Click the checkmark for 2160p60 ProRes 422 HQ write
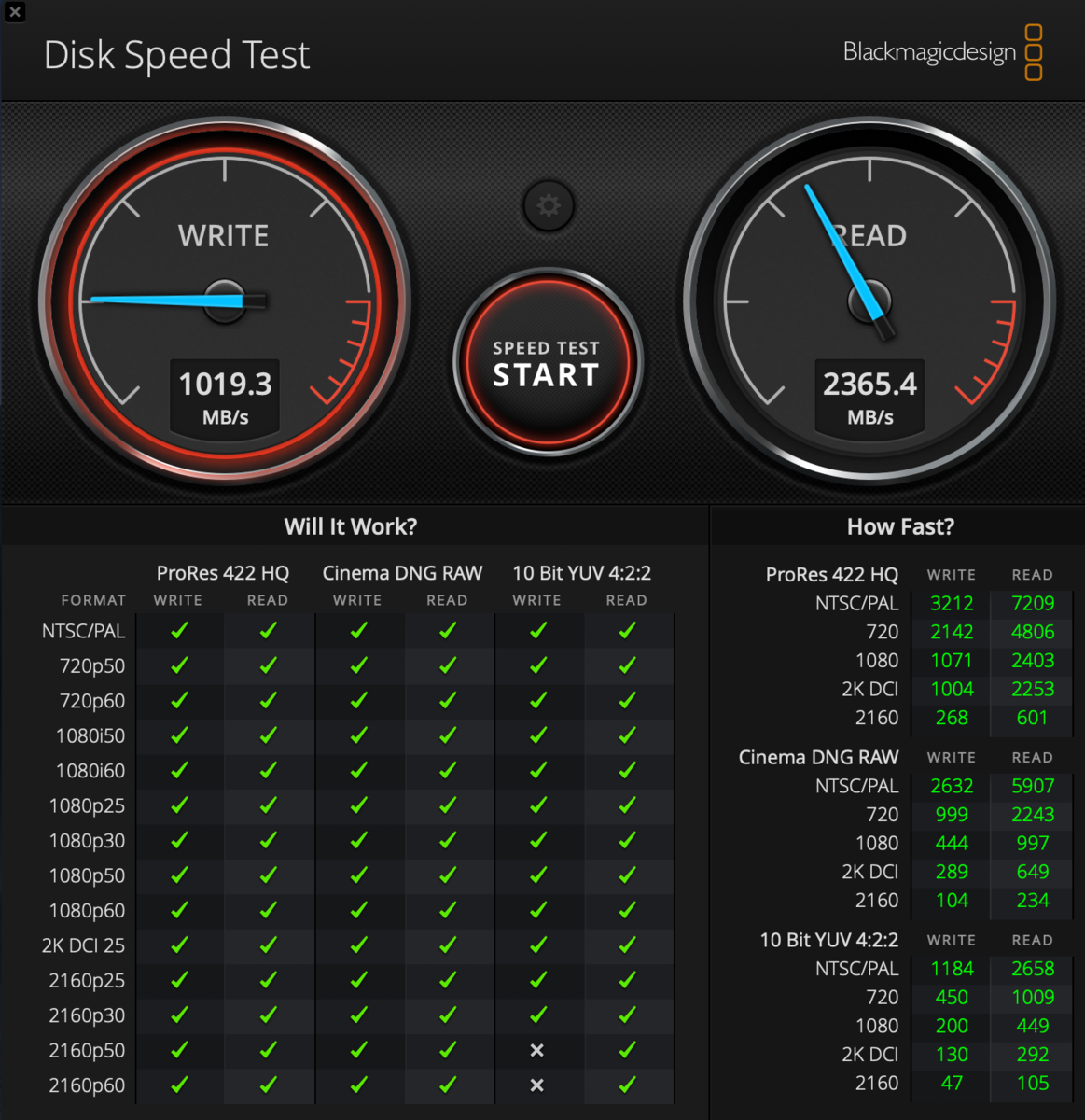The height and width of the screenshot is (1120, 1085). click(x=179, y=1085)
